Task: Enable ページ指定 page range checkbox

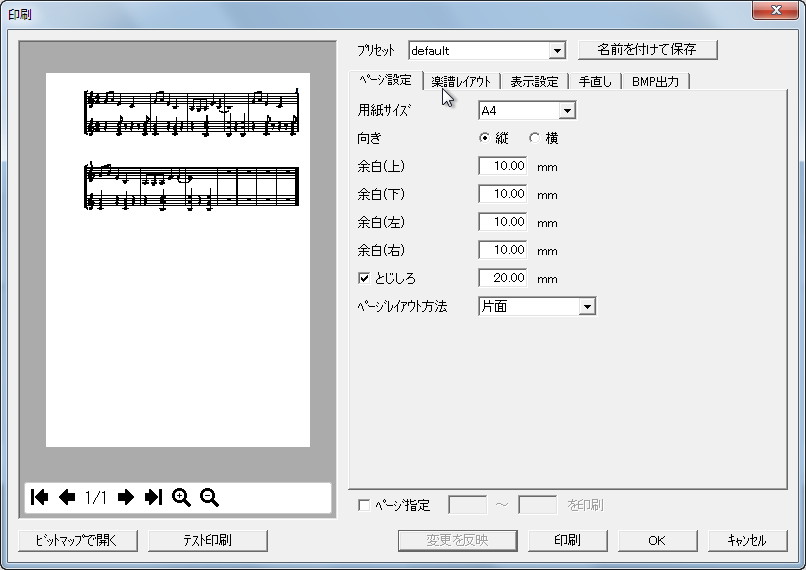Action: point(364,505)
